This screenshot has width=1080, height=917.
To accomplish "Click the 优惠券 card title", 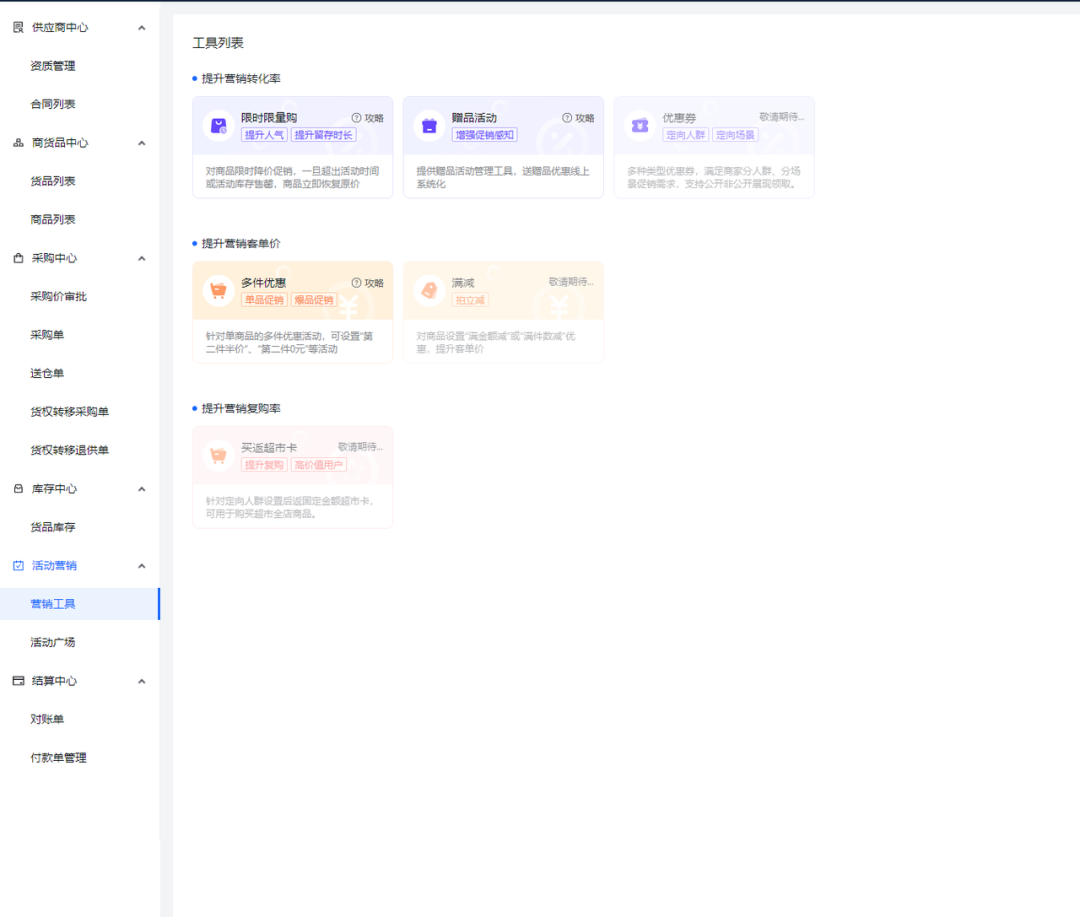I will coord(679,118).
